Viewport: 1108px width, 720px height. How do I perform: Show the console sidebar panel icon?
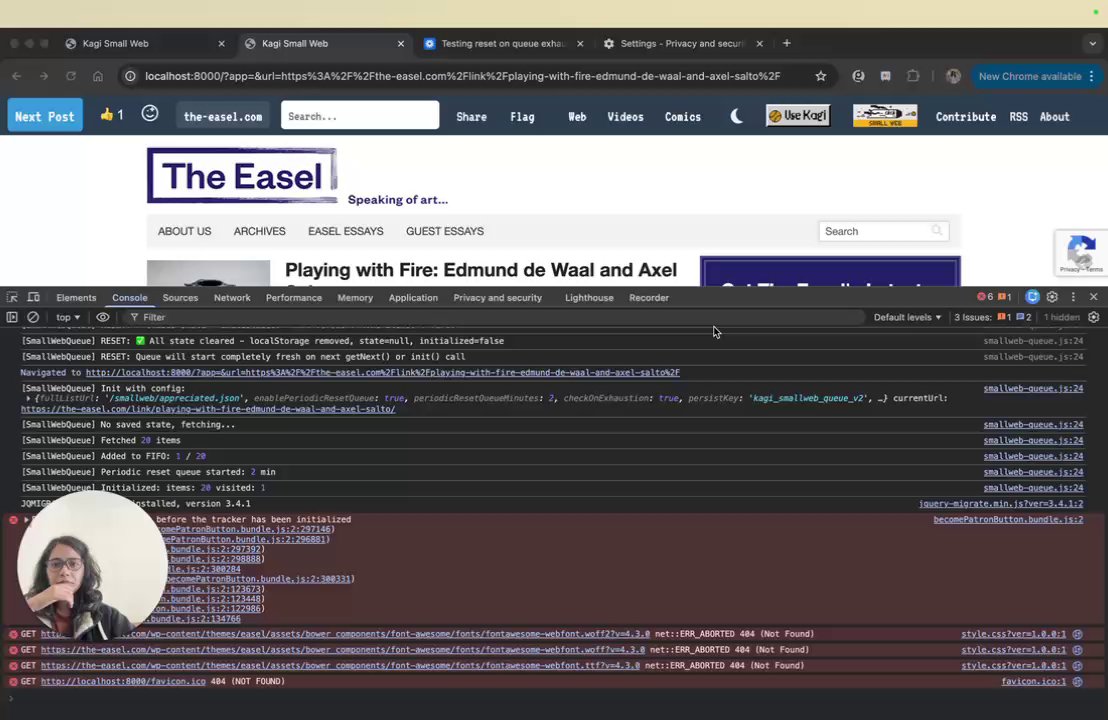pos(12,317)
